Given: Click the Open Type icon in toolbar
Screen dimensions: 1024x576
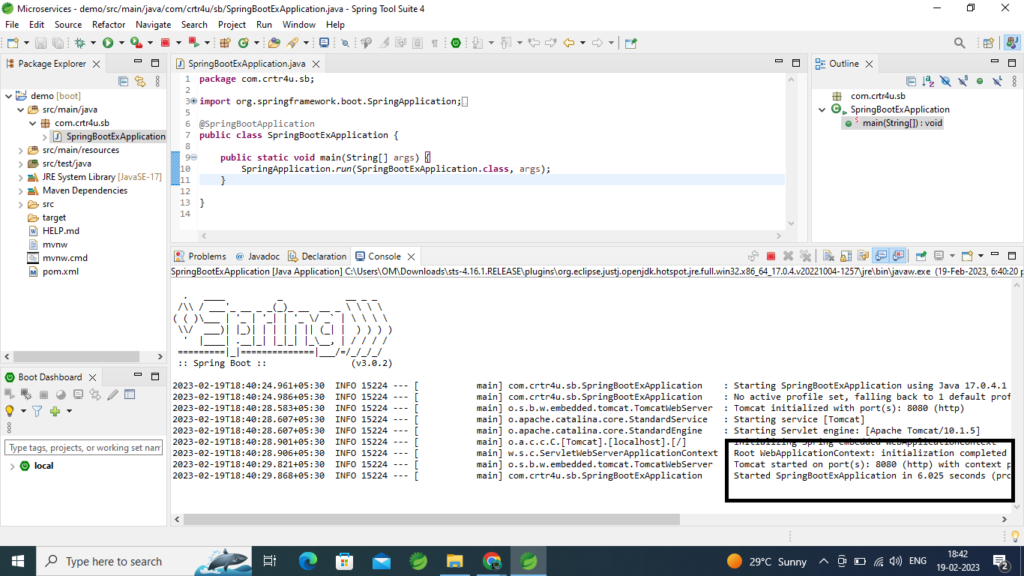Looking at the screenshot, I should 274,43.
